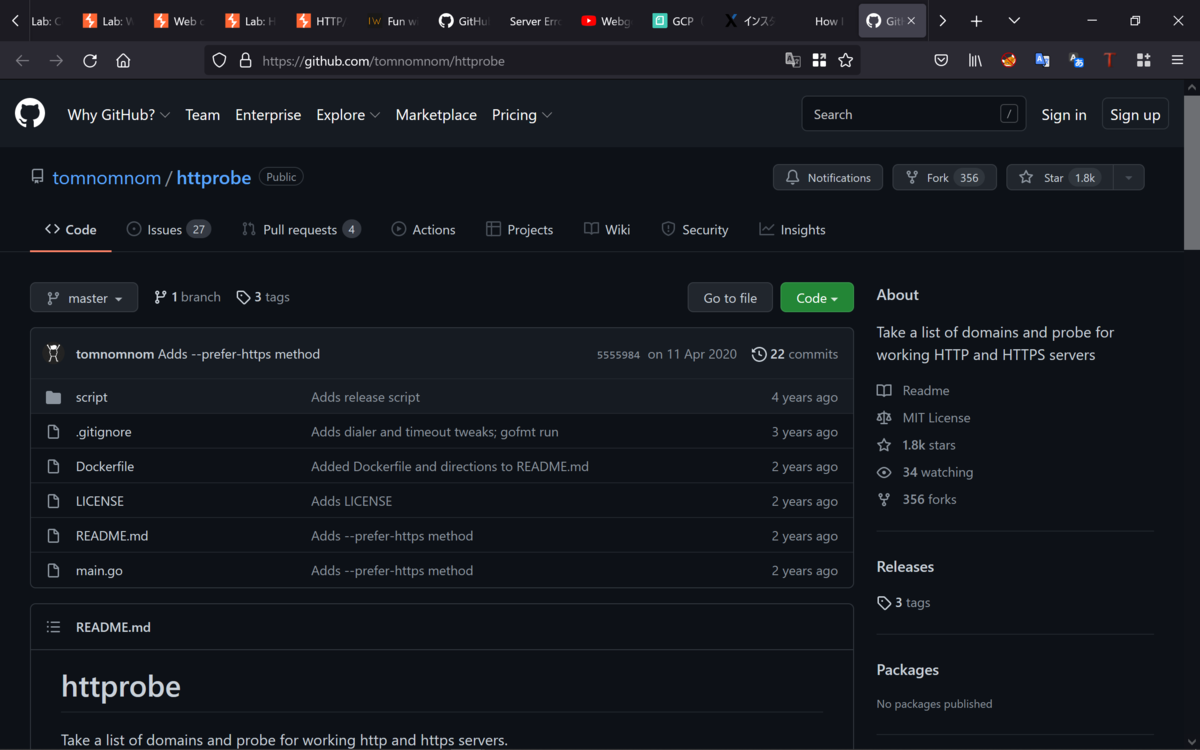
Task: Switch to the GCP browser tab
Action: click(x=678, y=21)
